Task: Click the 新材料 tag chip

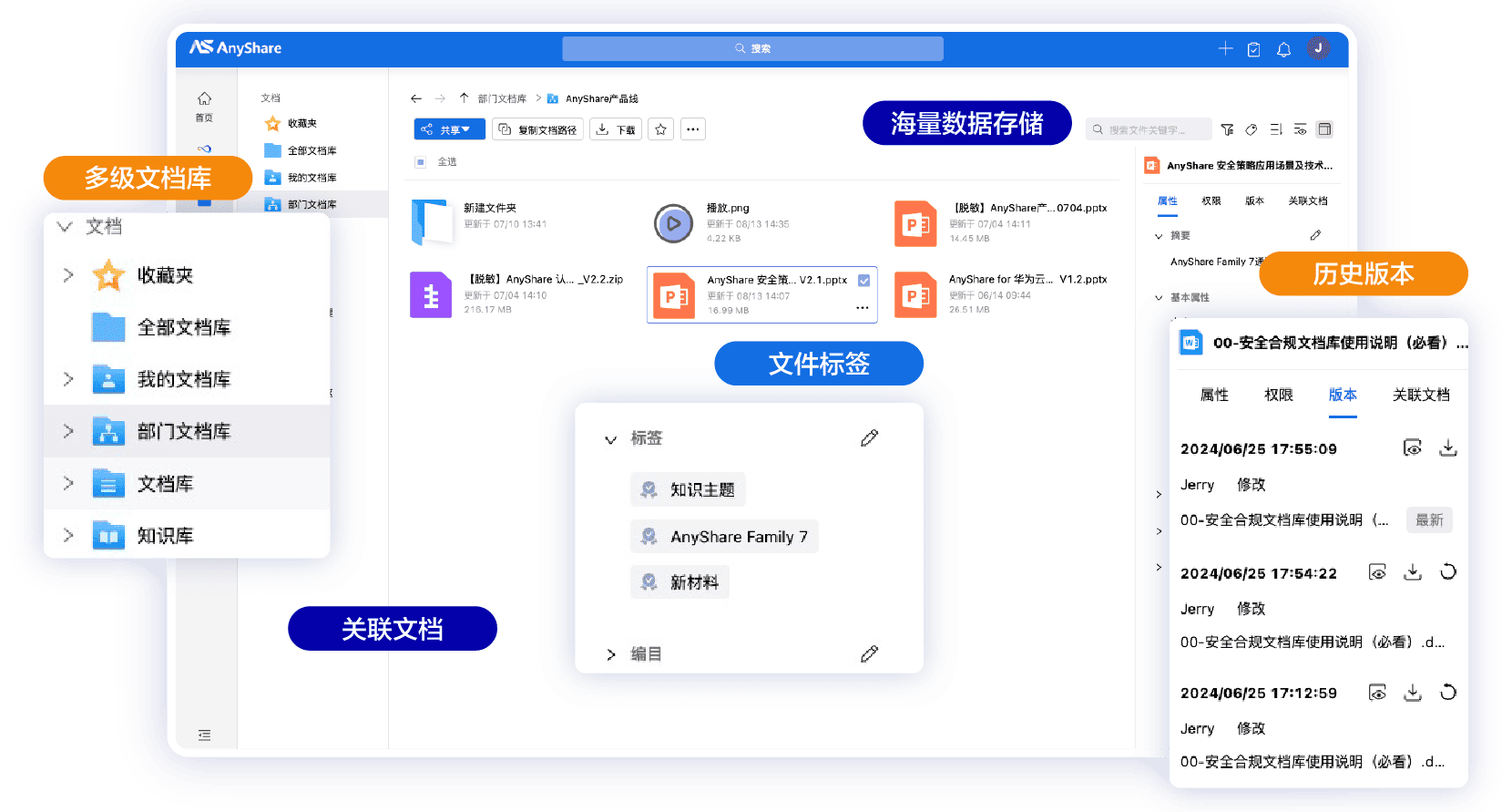Action: pyautogui.click(x=679, y=582)
